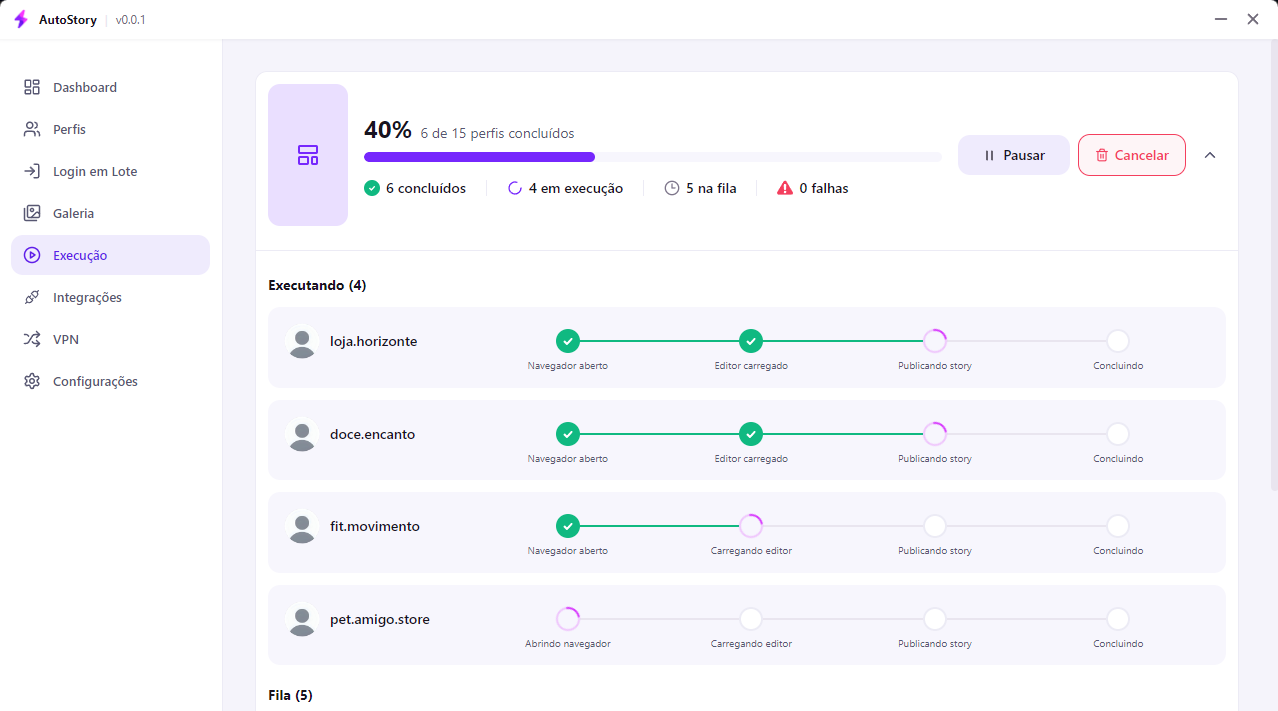The width and height of the screenshot is (1278, 711).
Task: Click the doce.encanto avatar
Action: (302, 435)
